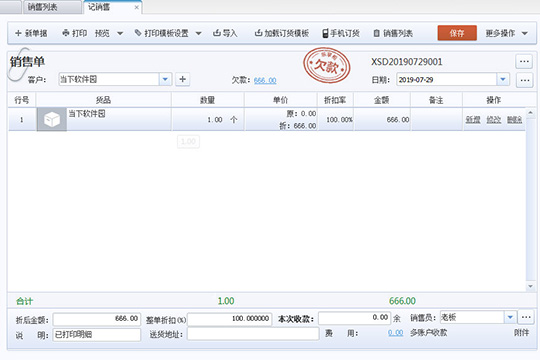This screenshot has width=540, height=360.
Task: Click 多账户收款 multi-account payment
Action: coord(428,333)
